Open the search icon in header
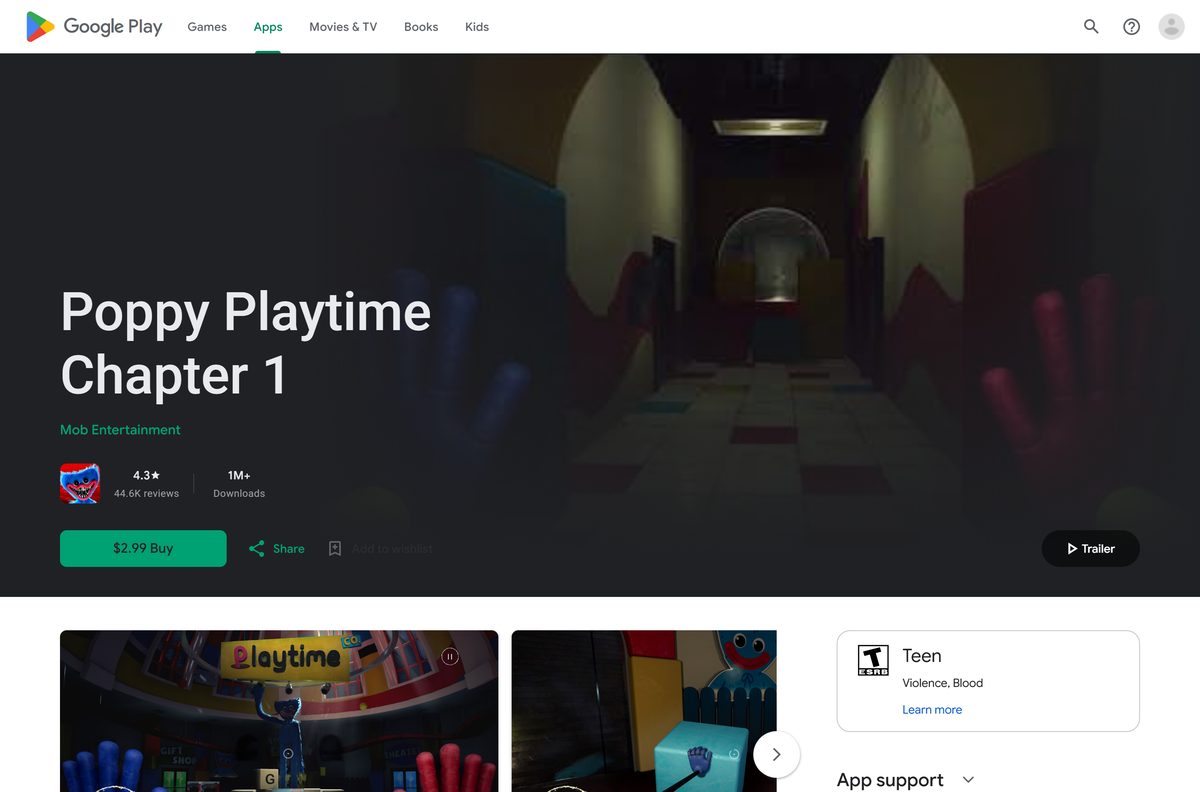 coord(1091,27)
